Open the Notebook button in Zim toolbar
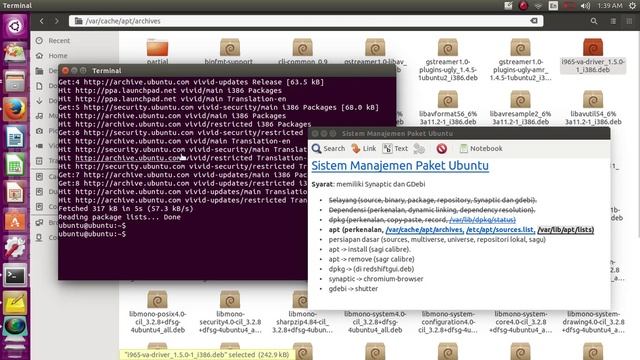Viewport: 640px width, 360px height. click(481, 149)
